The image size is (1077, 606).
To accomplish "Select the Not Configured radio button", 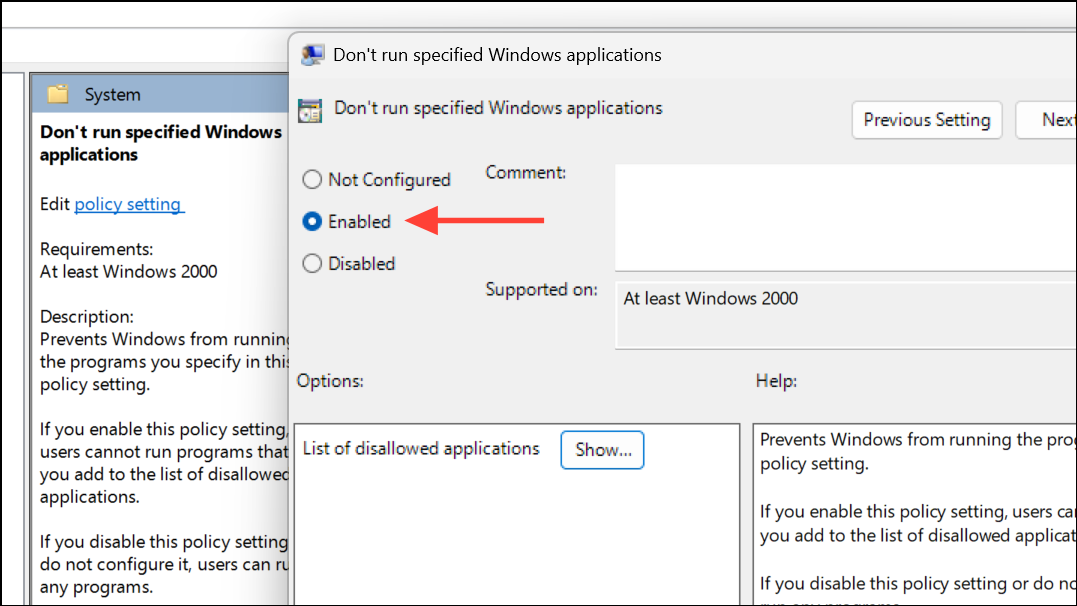I will click(312, 179).
